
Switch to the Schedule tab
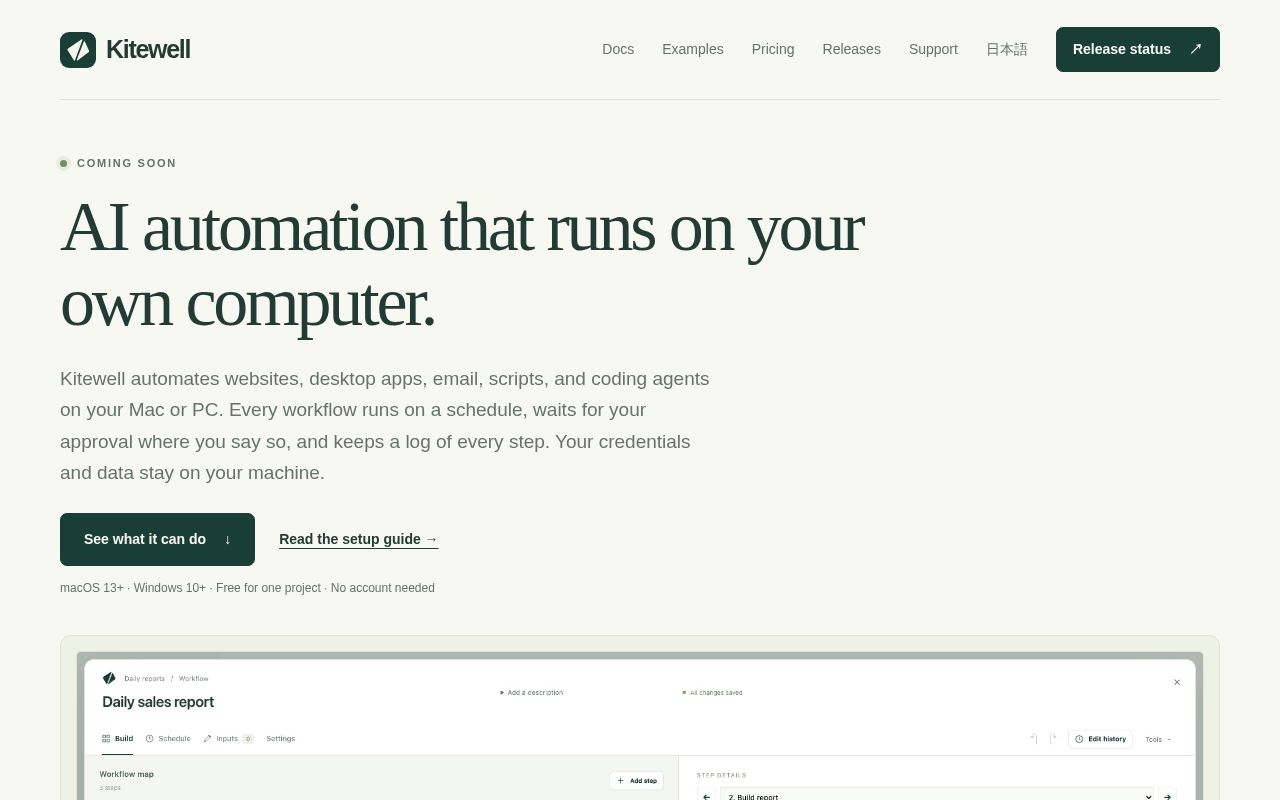tap(168, 739)
